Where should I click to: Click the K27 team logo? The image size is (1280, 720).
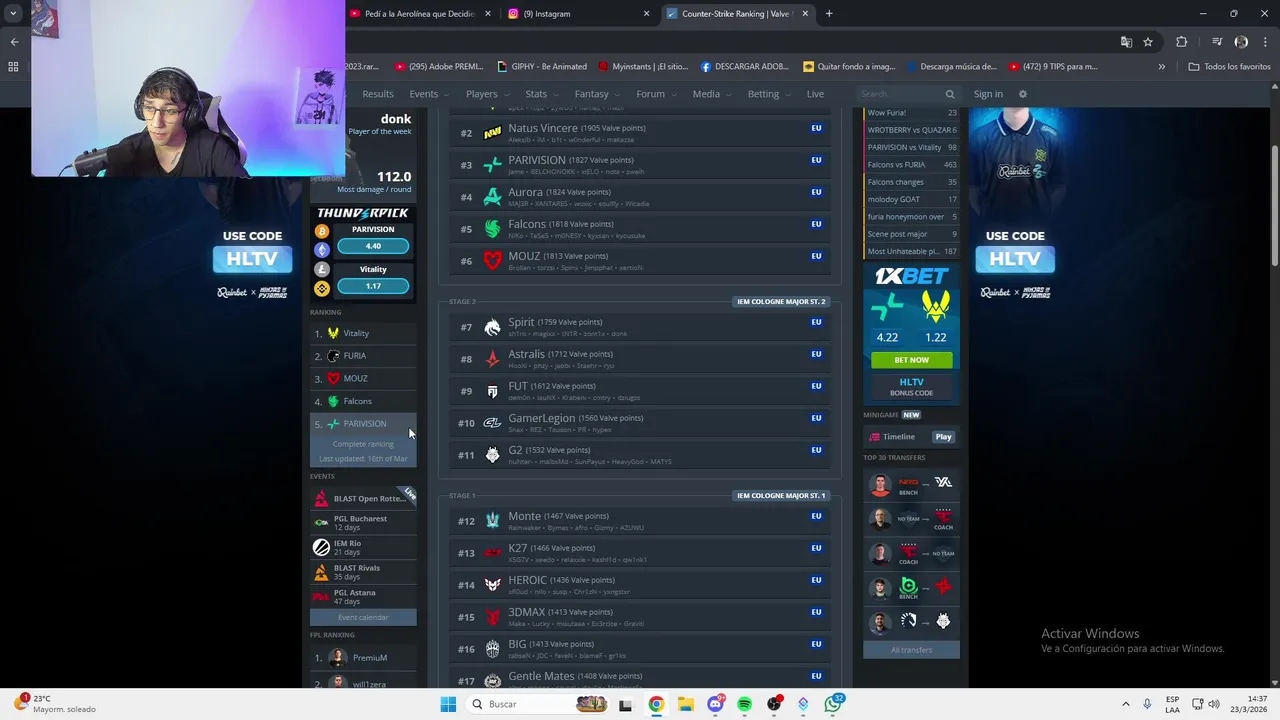point(492,553)
